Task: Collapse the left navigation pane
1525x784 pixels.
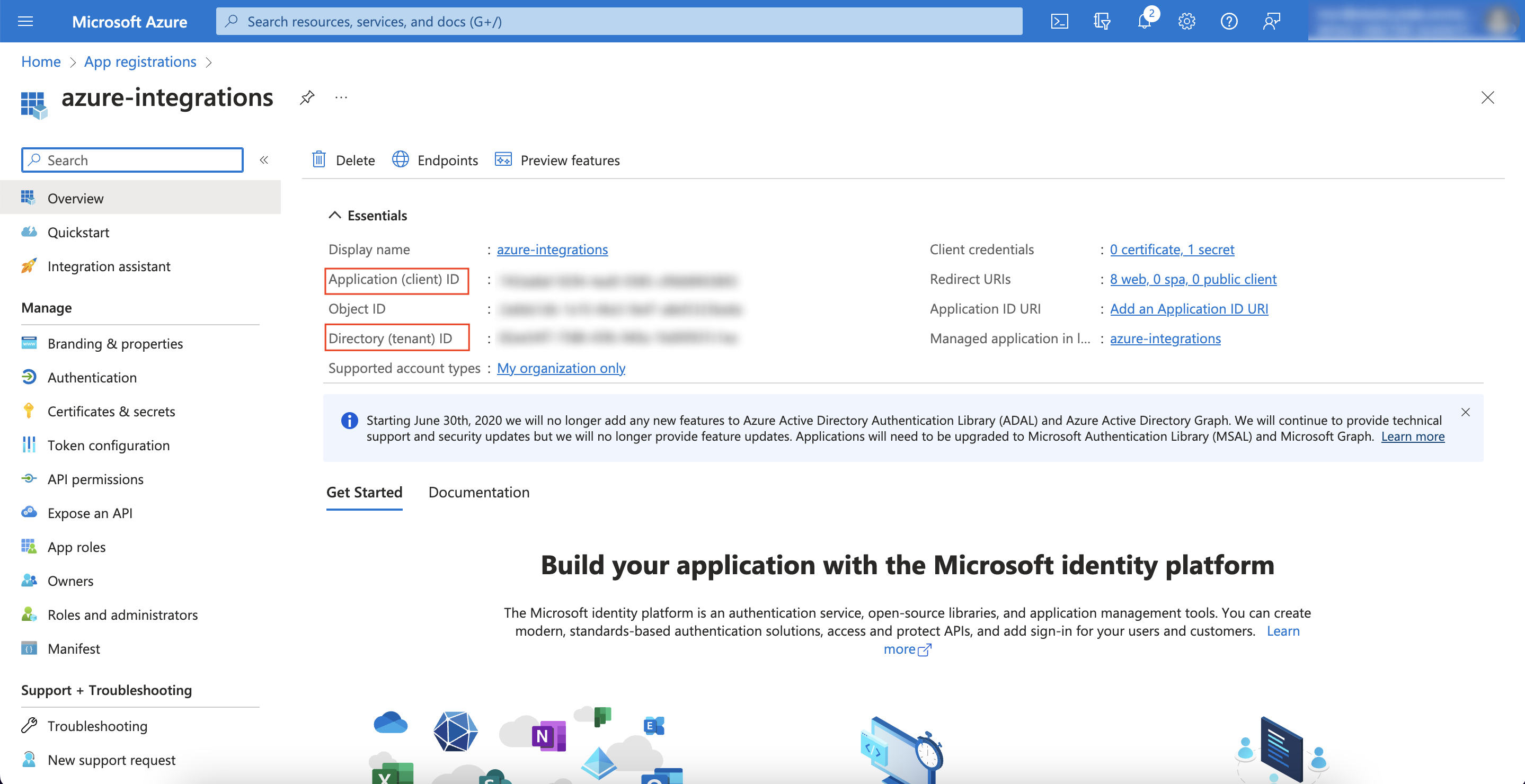Action: click(264, 159)
